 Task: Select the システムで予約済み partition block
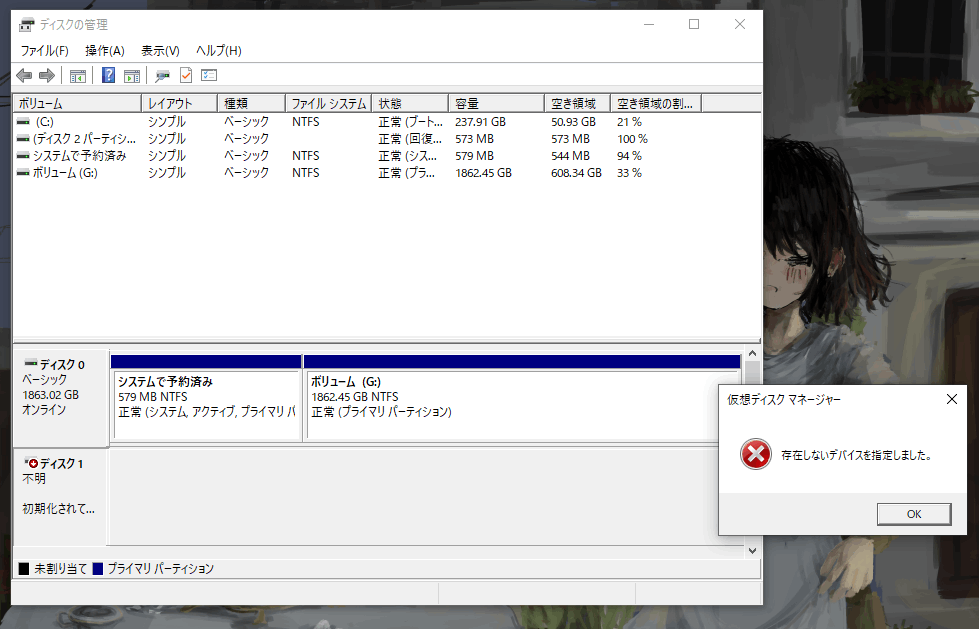pyautogui.click(x=205, y=400)
